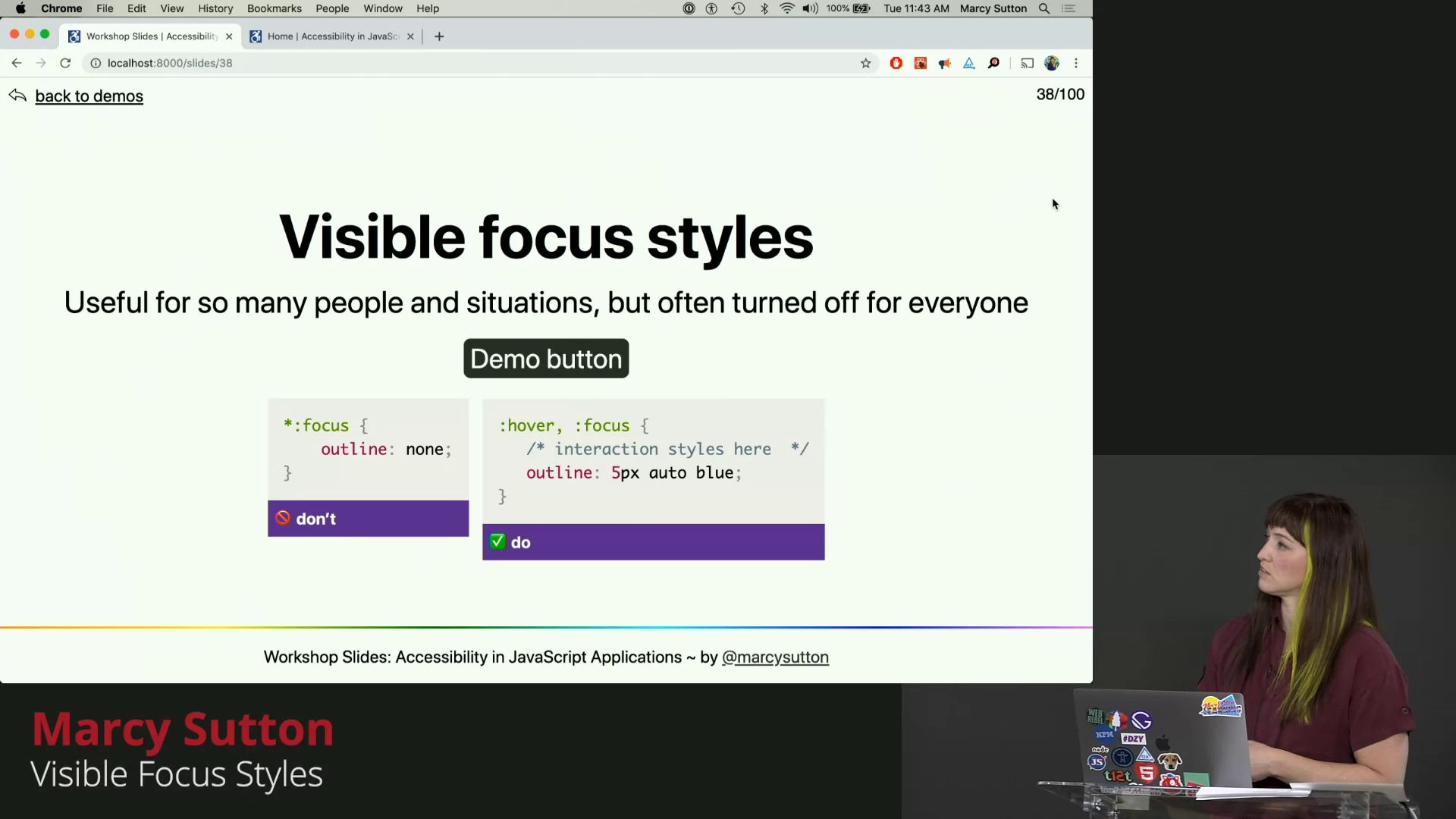The height and width of the screenshot is (819, 1456).
Task: Switch to Home Accessibility in JavaScript tab
Action: [332, 36]
